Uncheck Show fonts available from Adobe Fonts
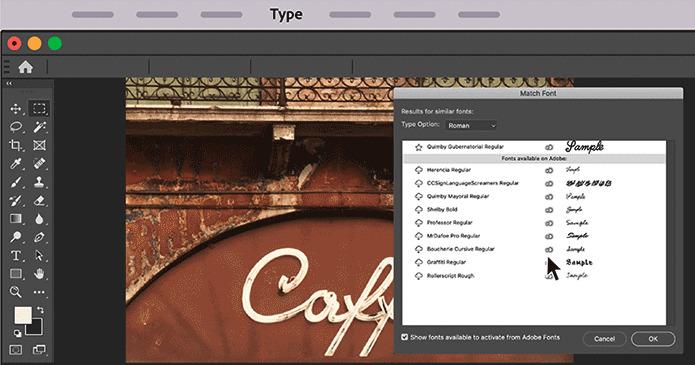 click(405, 337)
